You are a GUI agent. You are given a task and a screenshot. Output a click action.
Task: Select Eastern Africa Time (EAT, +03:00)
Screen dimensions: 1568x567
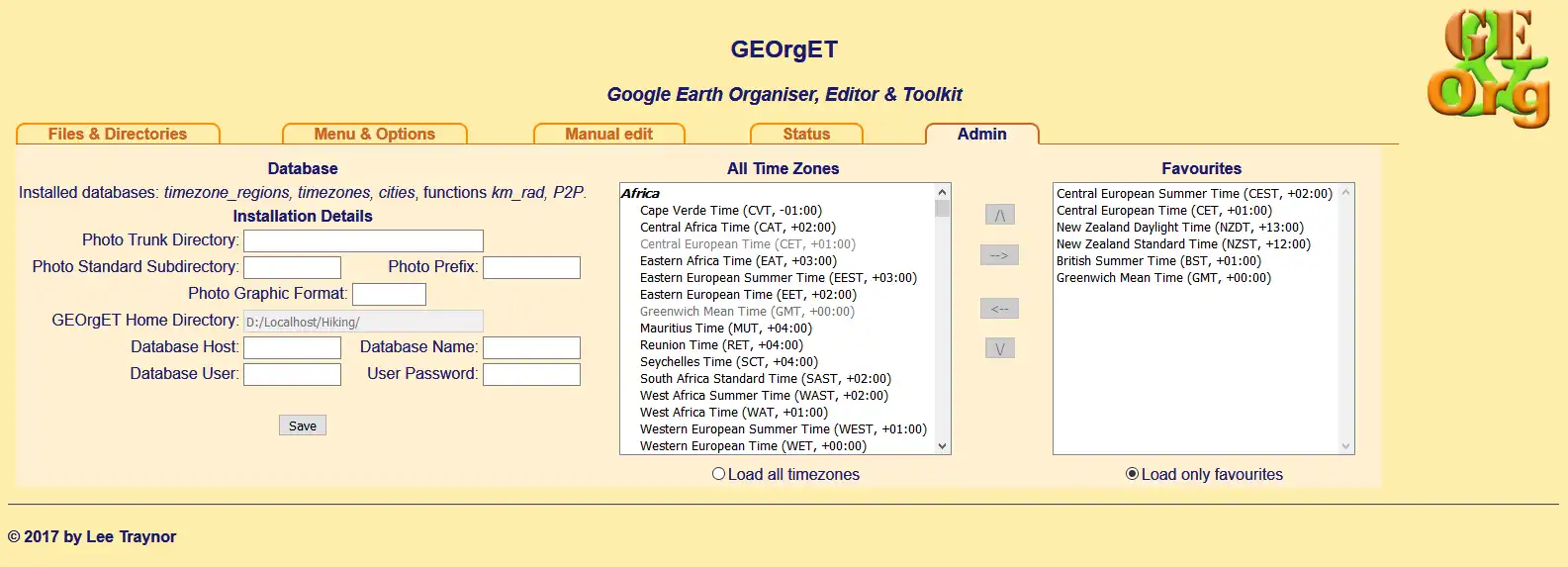pos(738,261)
